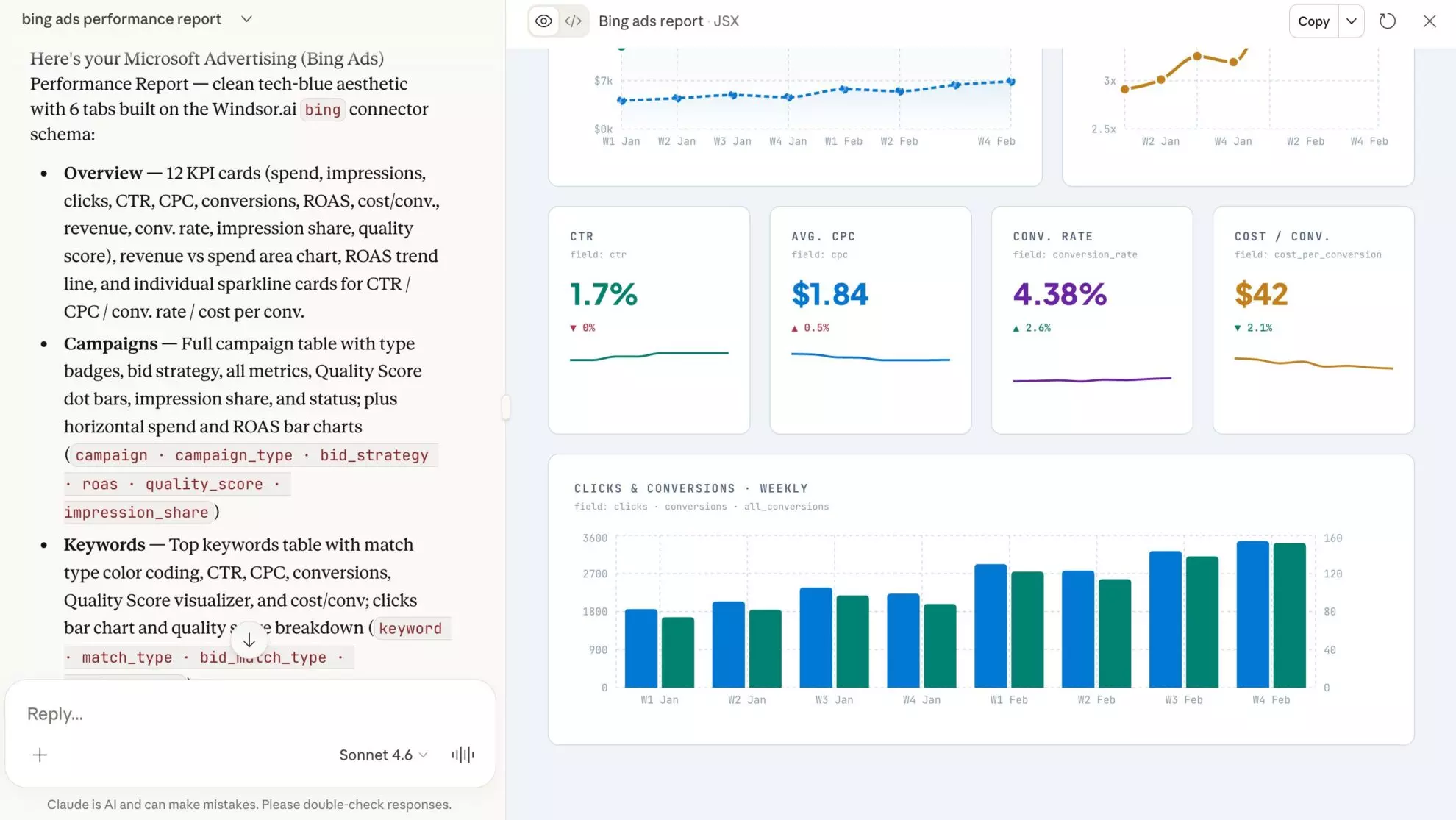Click the Conv. Rate purple sparkline

(x=1092, y=379)
